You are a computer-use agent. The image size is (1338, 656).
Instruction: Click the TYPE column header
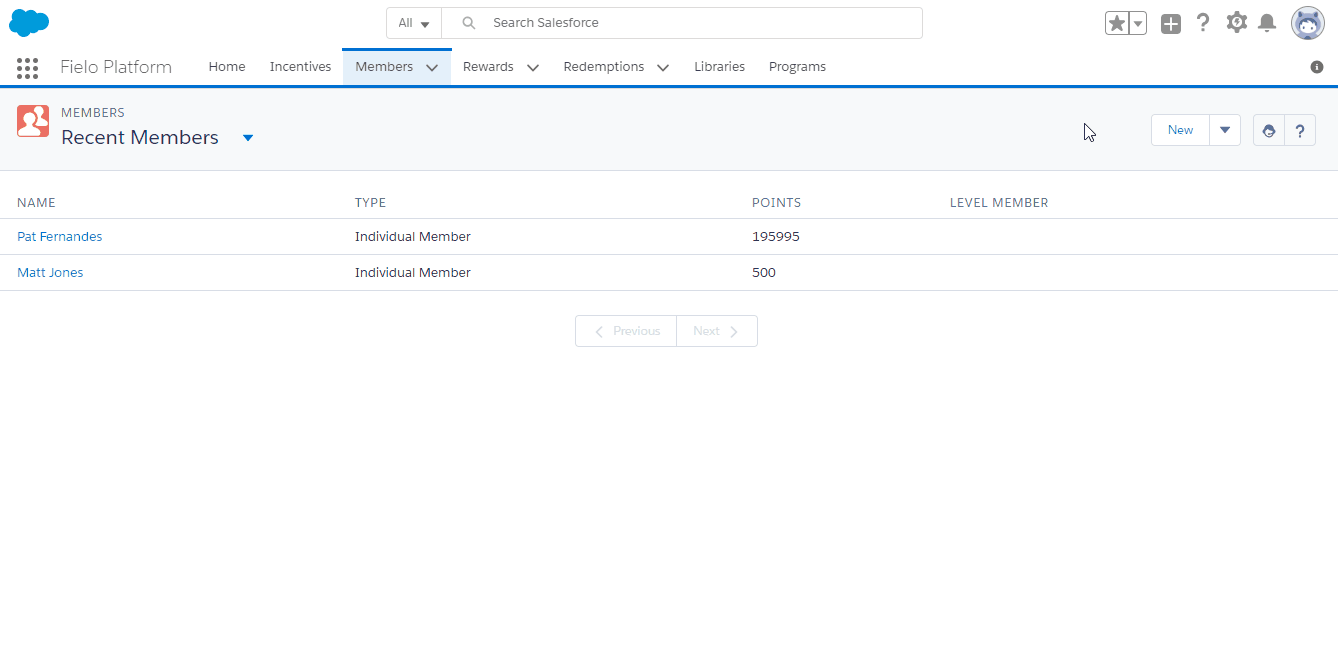click(370, 203)
